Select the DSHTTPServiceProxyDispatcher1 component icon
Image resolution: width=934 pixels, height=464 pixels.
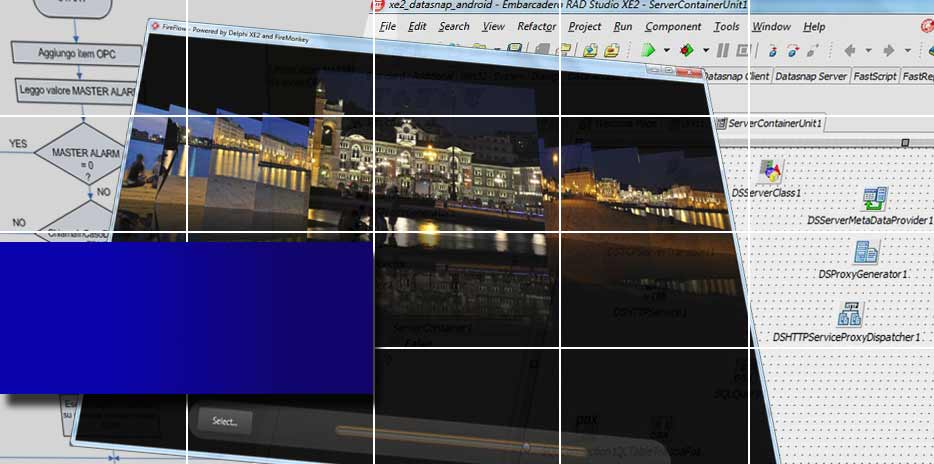click(851, 315)
